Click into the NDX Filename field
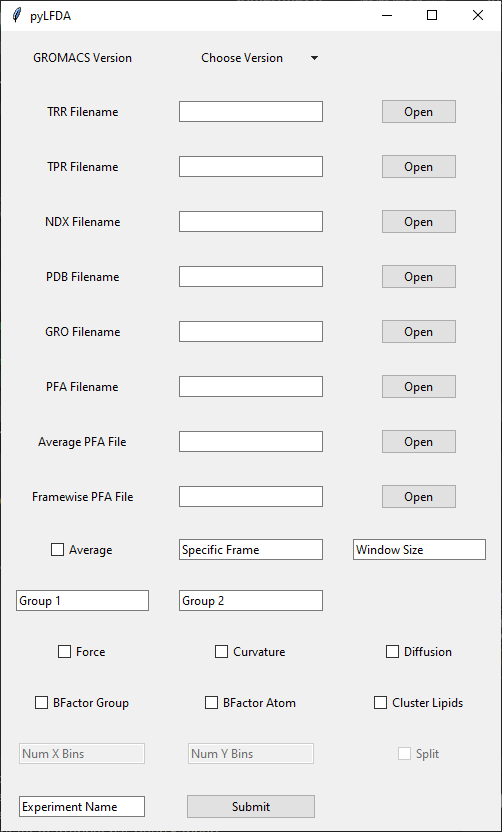Viewport: 502px width, 832px height. (251, 222)
